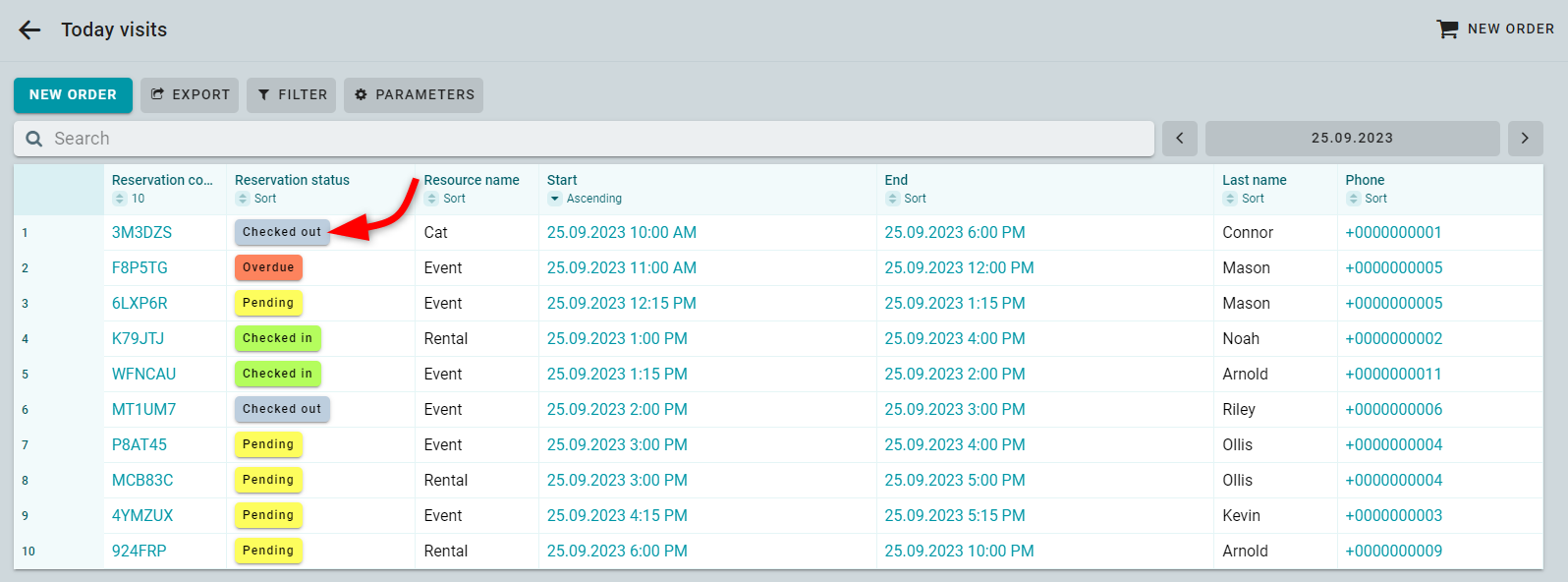This screenshot has width=1568, height=582.
Task: Open new order via shopping cart icon
Action: pos(1447,29)
